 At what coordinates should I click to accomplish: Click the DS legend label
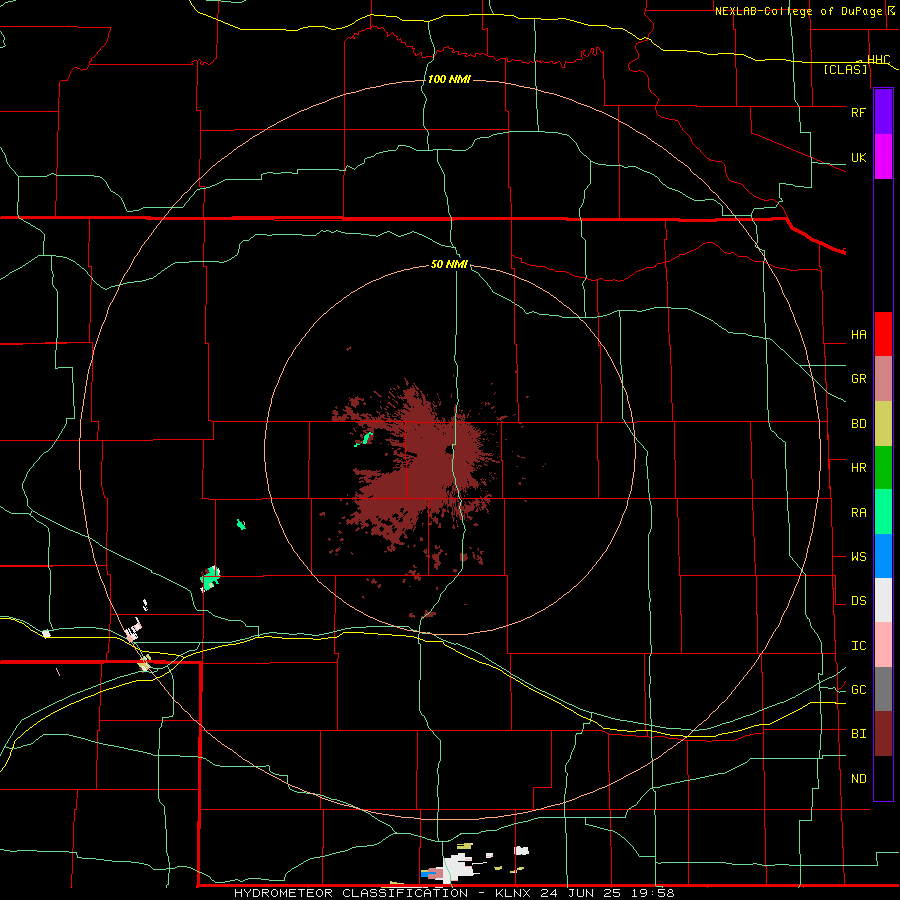pos(858,600)
